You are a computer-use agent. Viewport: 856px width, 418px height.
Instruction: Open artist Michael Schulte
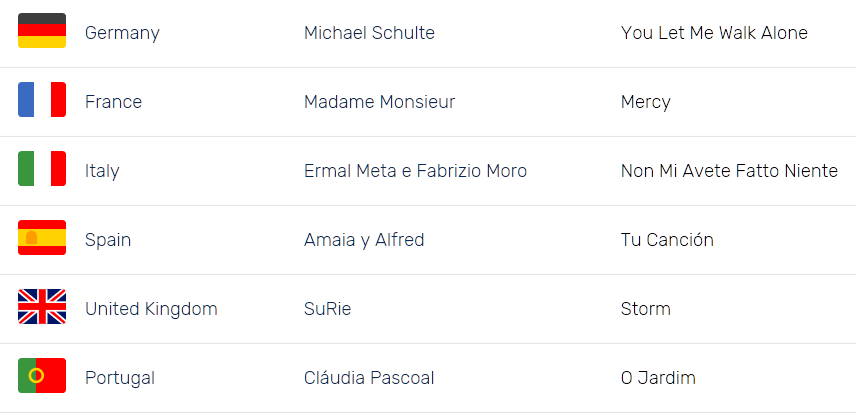(370, 33)
